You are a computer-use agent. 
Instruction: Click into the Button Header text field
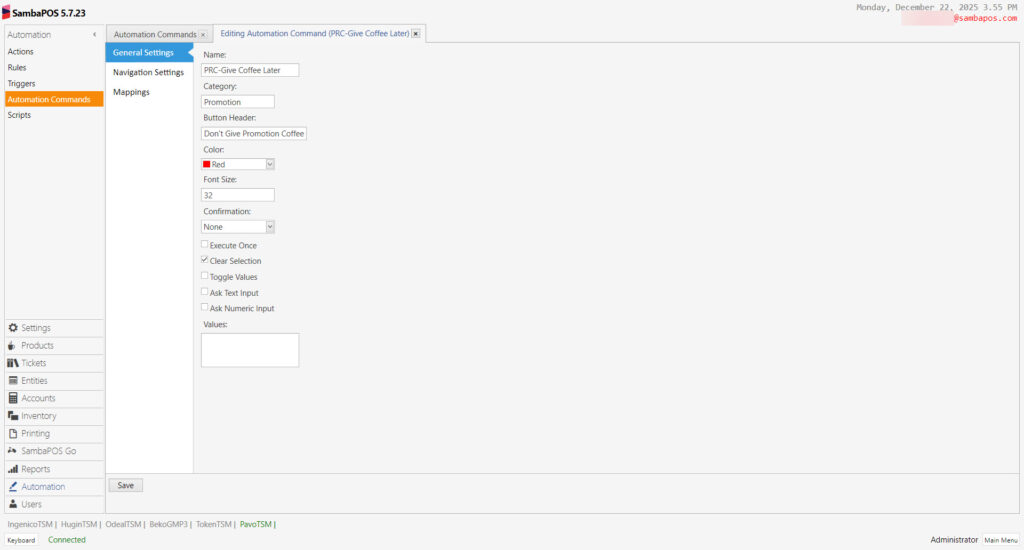coord(254,133)
